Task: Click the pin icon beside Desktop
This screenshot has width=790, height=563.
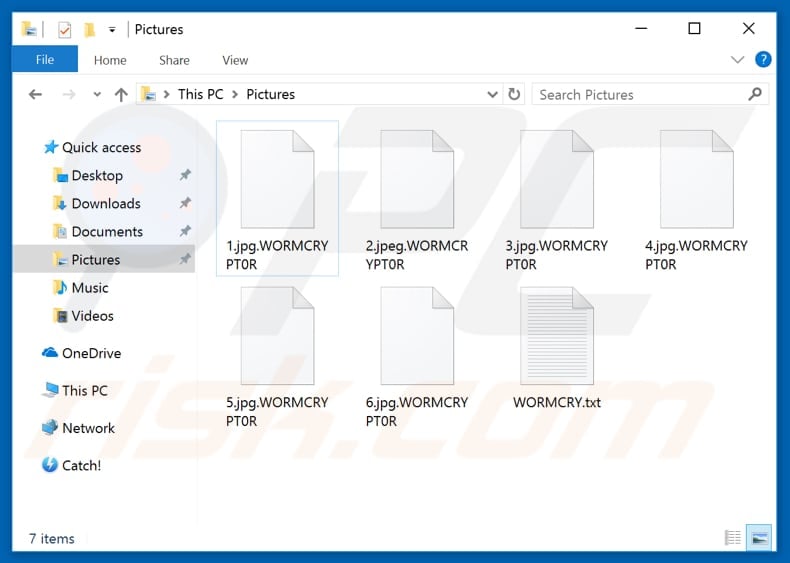Action: 185,175
